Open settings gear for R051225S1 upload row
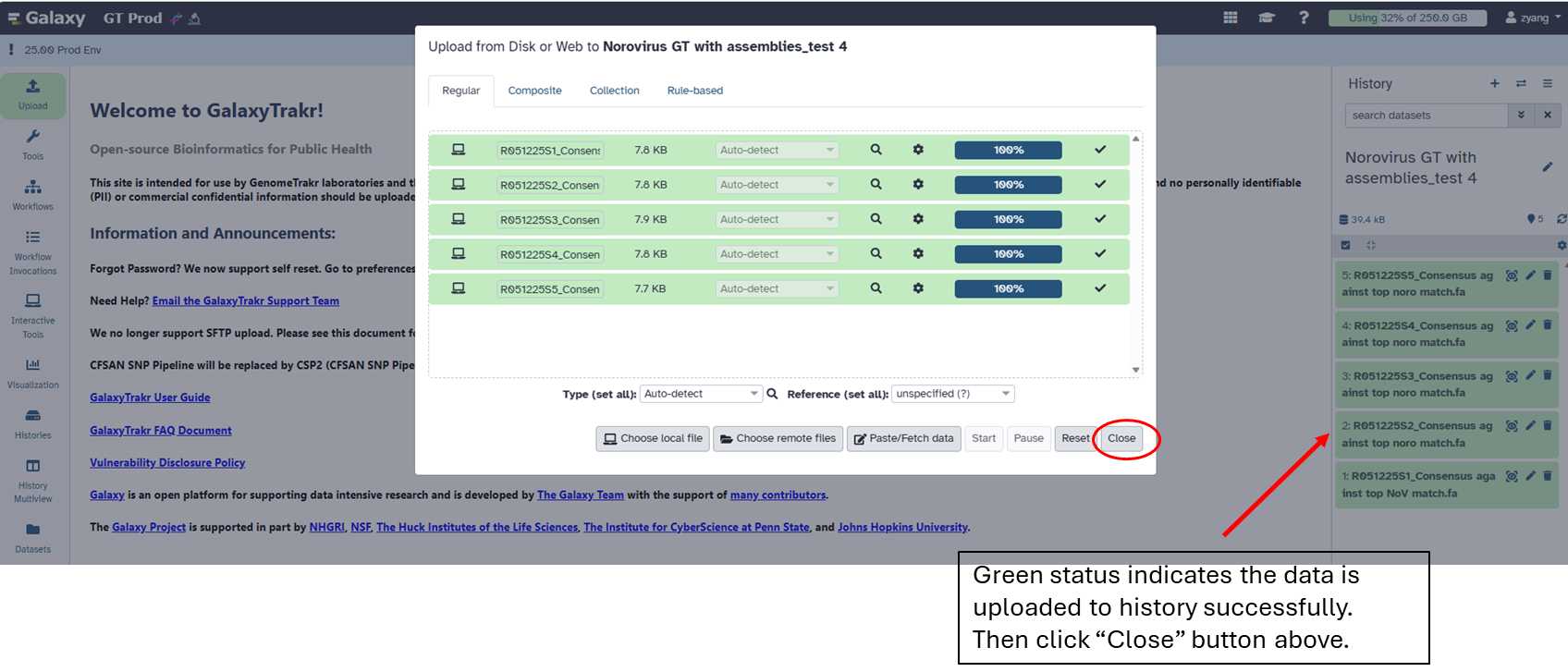The width and height of the screenshot is (1568, 672). 918,150
